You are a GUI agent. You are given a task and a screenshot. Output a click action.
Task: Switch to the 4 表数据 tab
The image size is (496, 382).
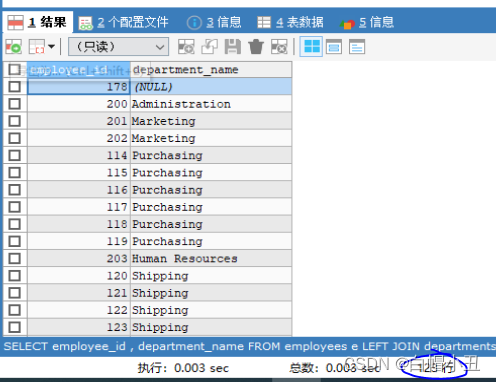point(290,23)
